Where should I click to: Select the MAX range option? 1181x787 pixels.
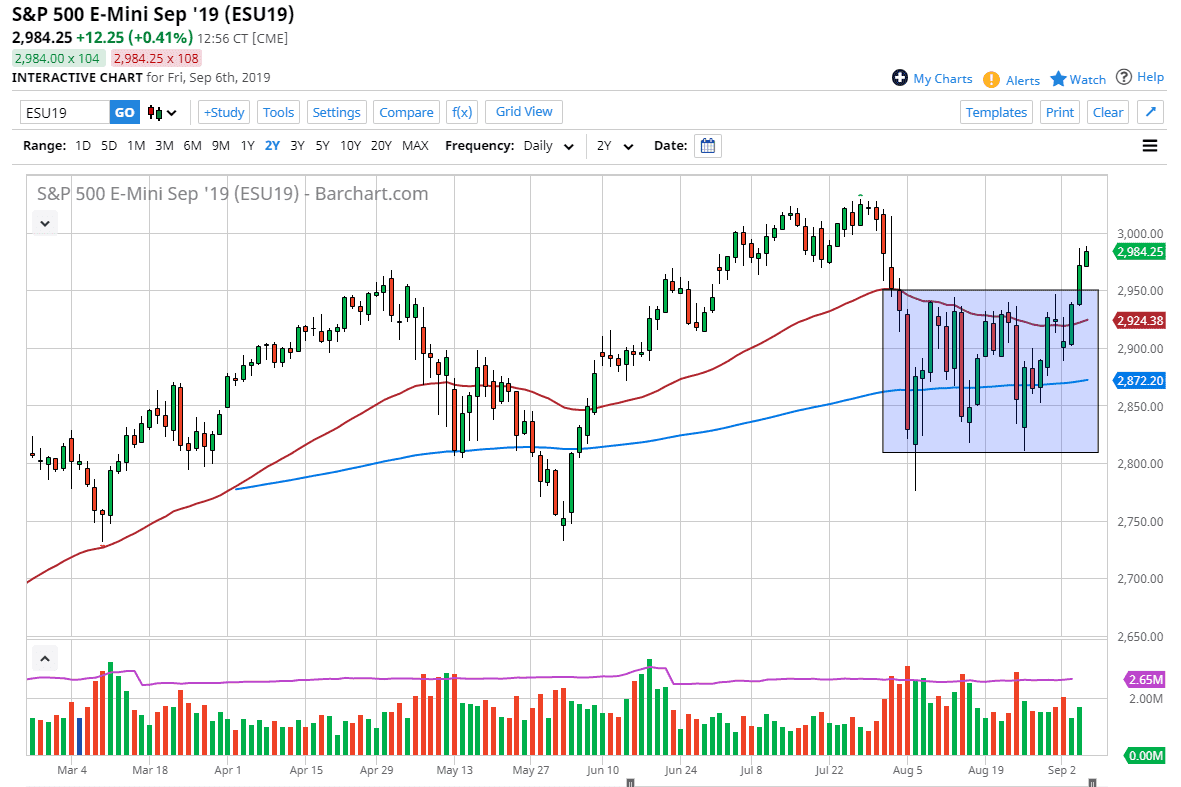tap(415, 146)
